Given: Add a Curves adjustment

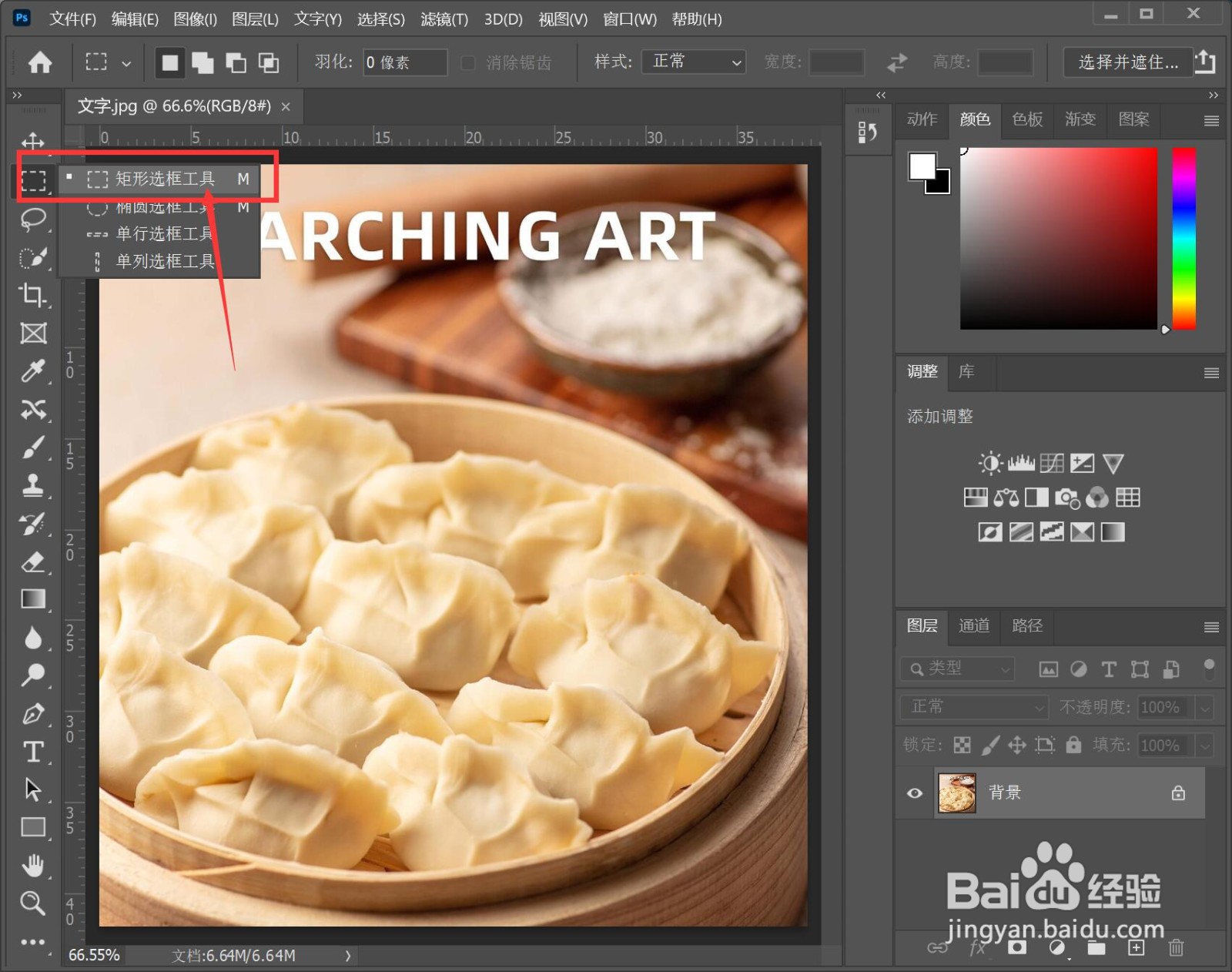Looking at the screenshot, I should click(1052, 463).
